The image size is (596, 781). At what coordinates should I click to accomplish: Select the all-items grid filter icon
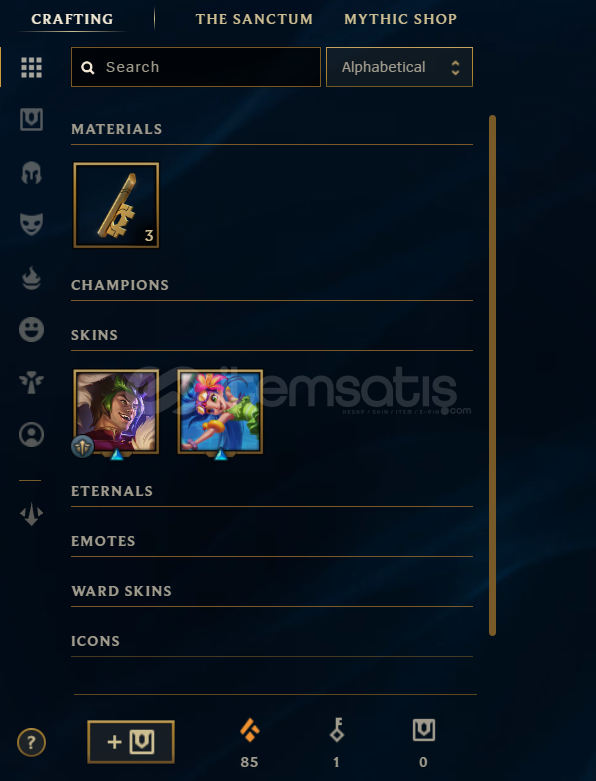pyautogui.click(x=31, y=67)
